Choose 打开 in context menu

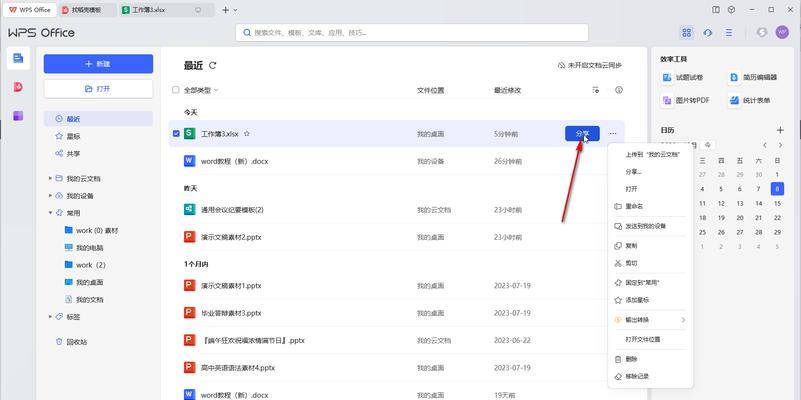[650, 189]
